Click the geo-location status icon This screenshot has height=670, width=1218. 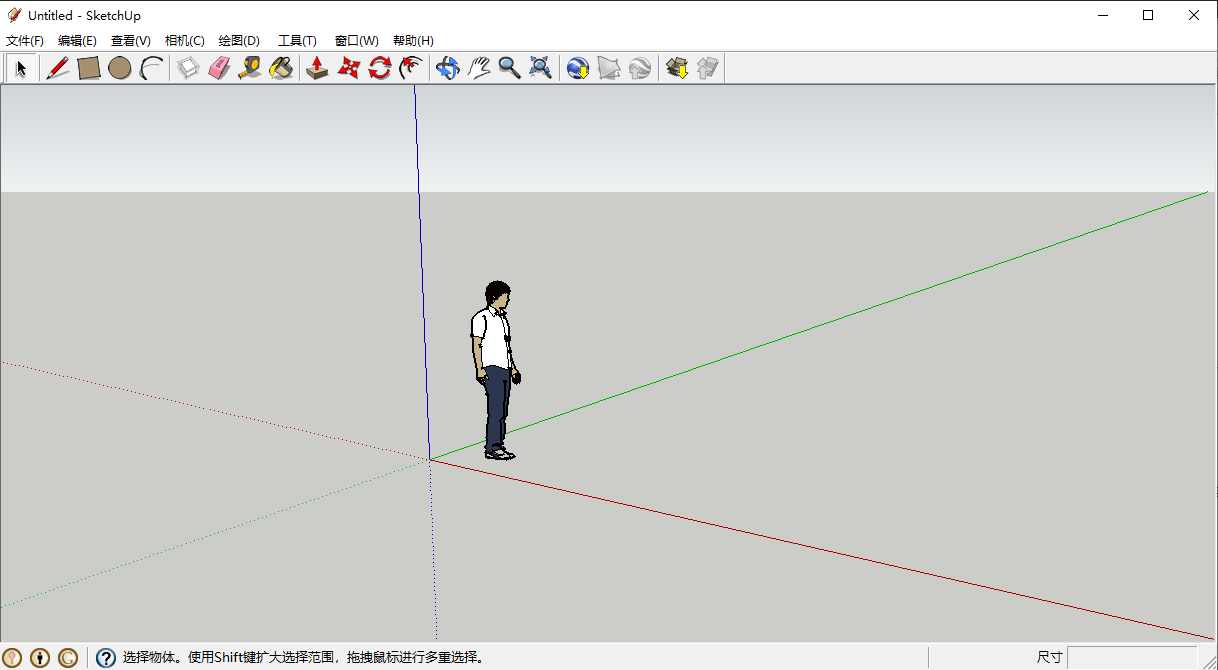click(x=13, y=658)
